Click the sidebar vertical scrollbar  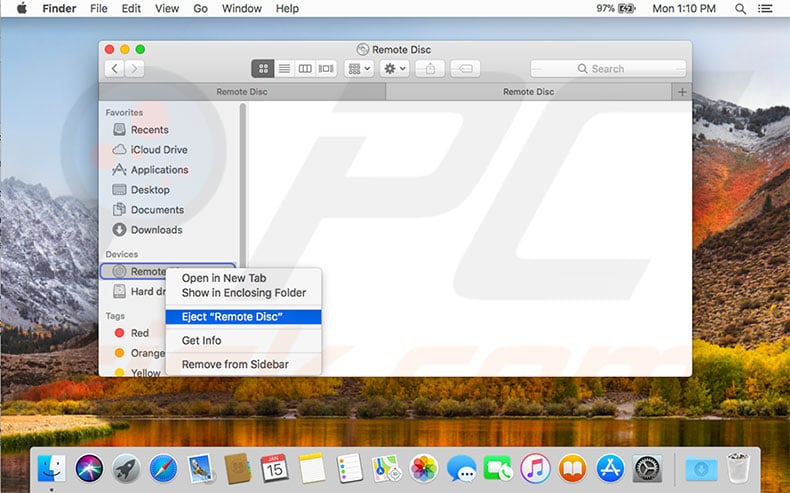click(x=243, y=184)
